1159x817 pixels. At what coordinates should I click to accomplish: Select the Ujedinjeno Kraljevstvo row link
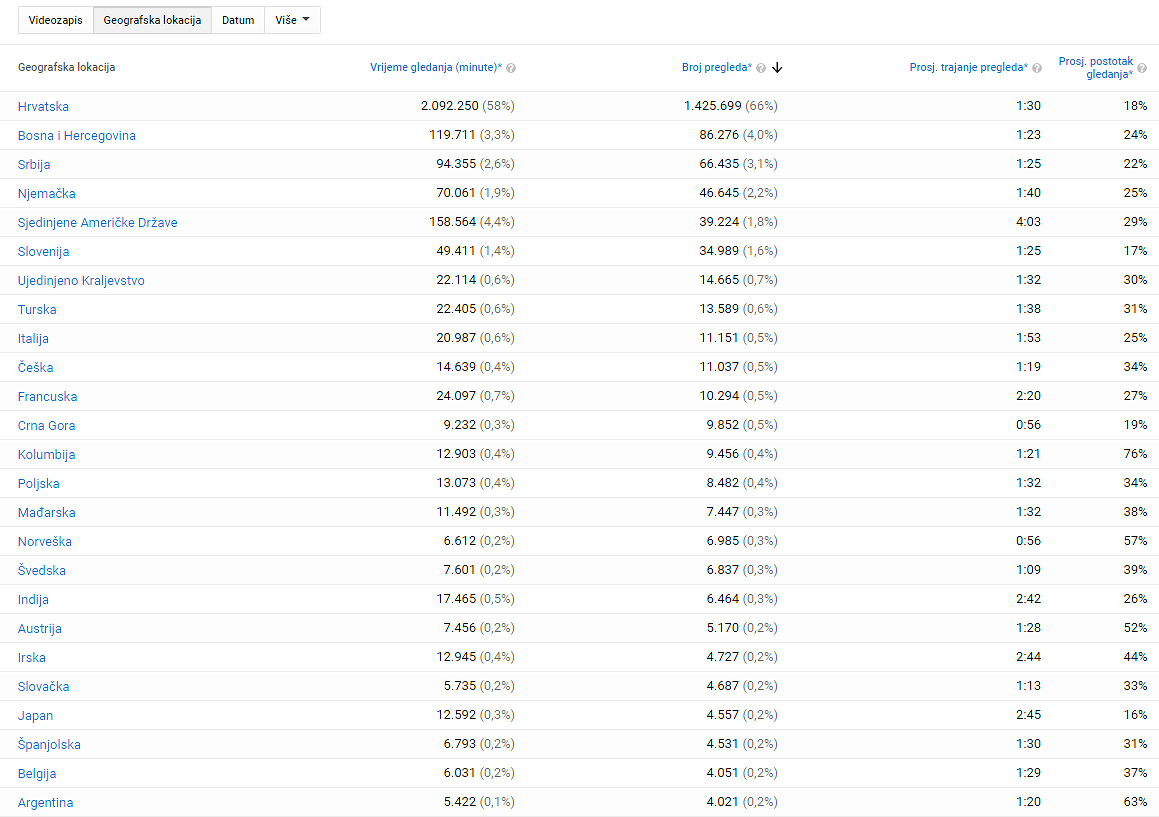tap(81, 281)
